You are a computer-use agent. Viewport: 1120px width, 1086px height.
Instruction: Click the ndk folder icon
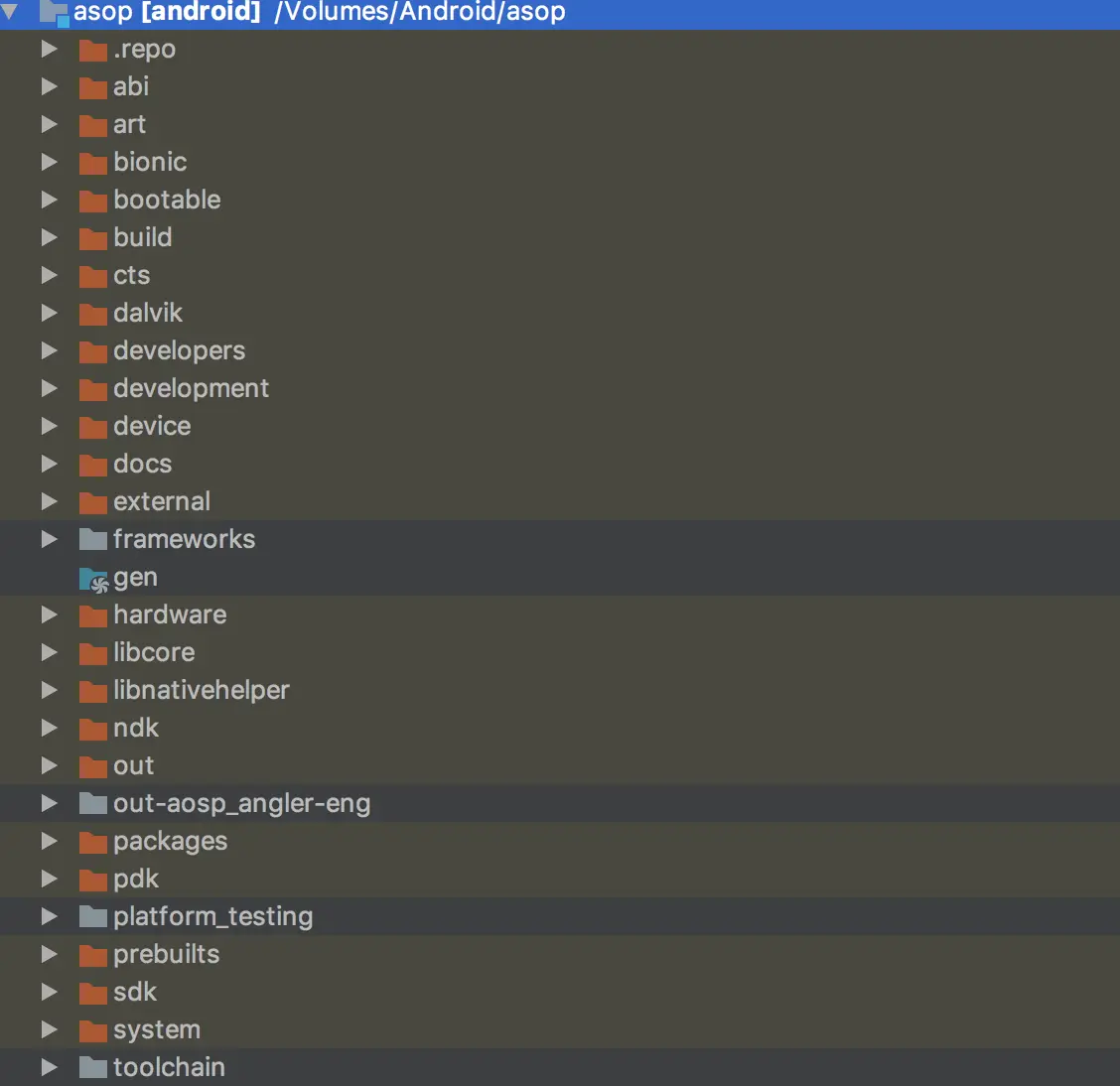(93, 730)
